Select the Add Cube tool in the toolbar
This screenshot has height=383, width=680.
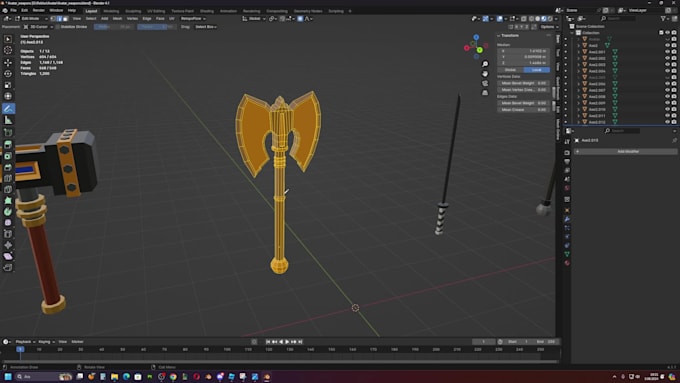tap(8, 132)
